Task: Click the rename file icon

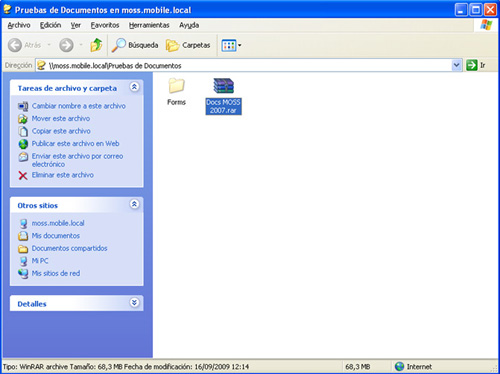Action: 23,106
